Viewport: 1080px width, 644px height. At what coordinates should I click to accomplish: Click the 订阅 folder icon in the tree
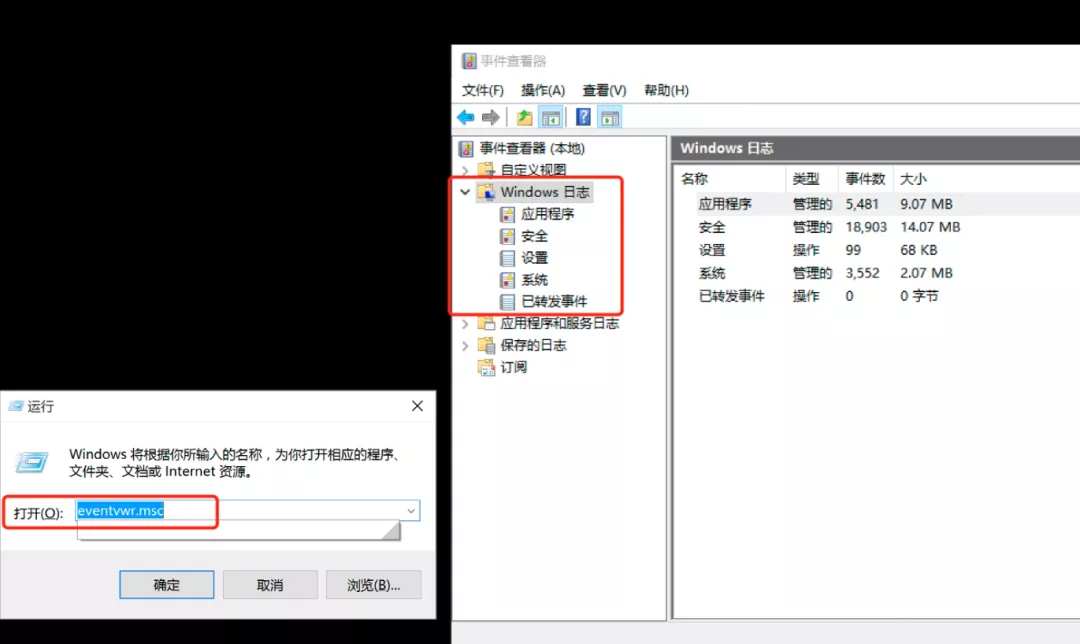(486, 367)
